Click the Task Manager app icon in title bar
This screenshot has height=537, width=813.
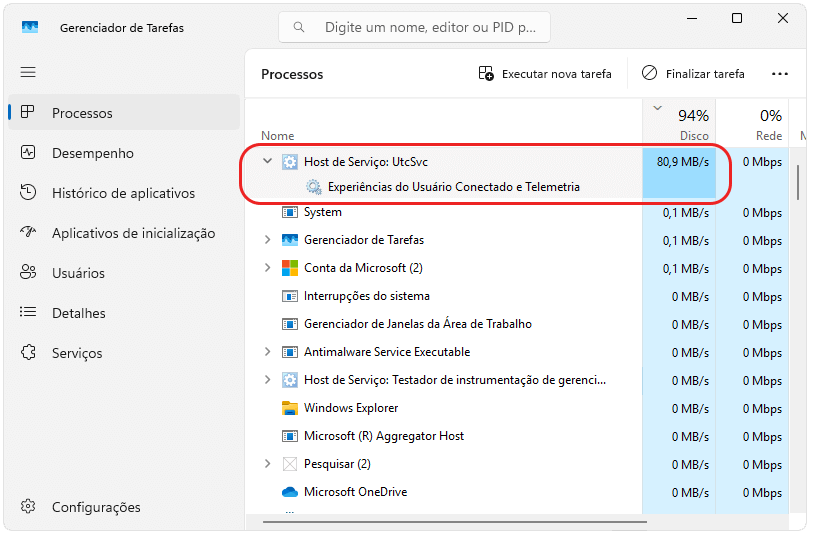[30, 27]
